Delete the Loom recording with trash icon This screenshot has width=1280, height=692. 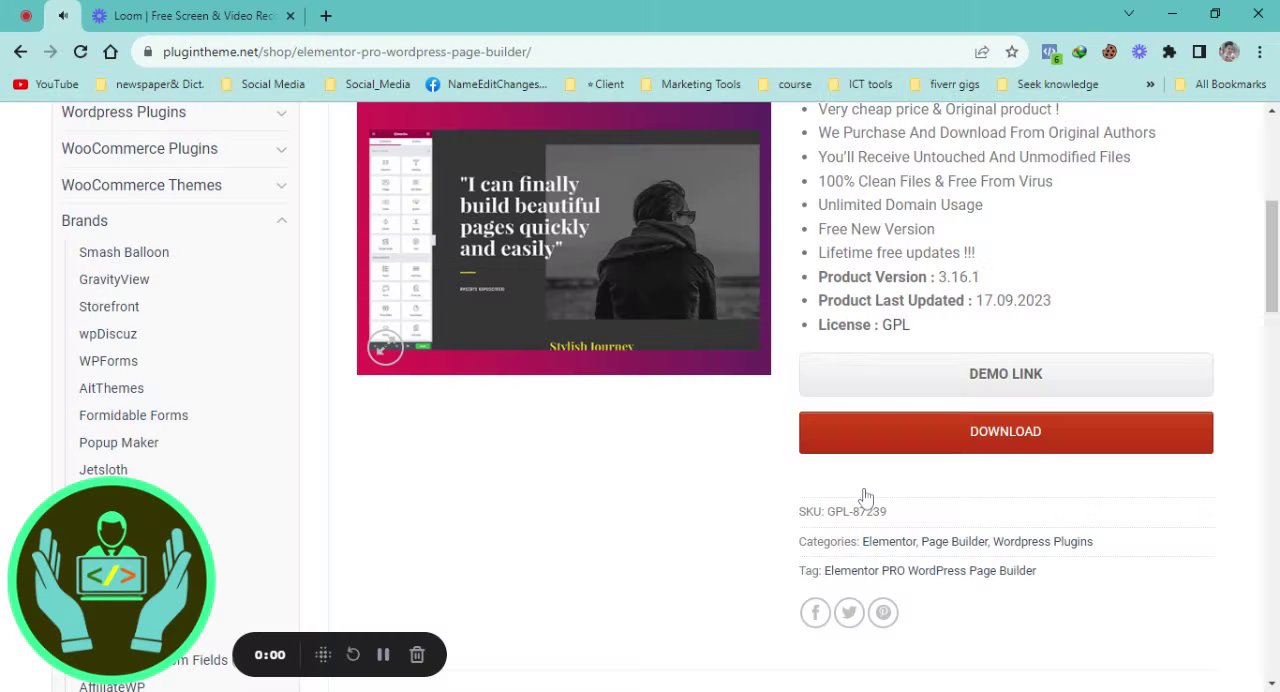point(417,655)
